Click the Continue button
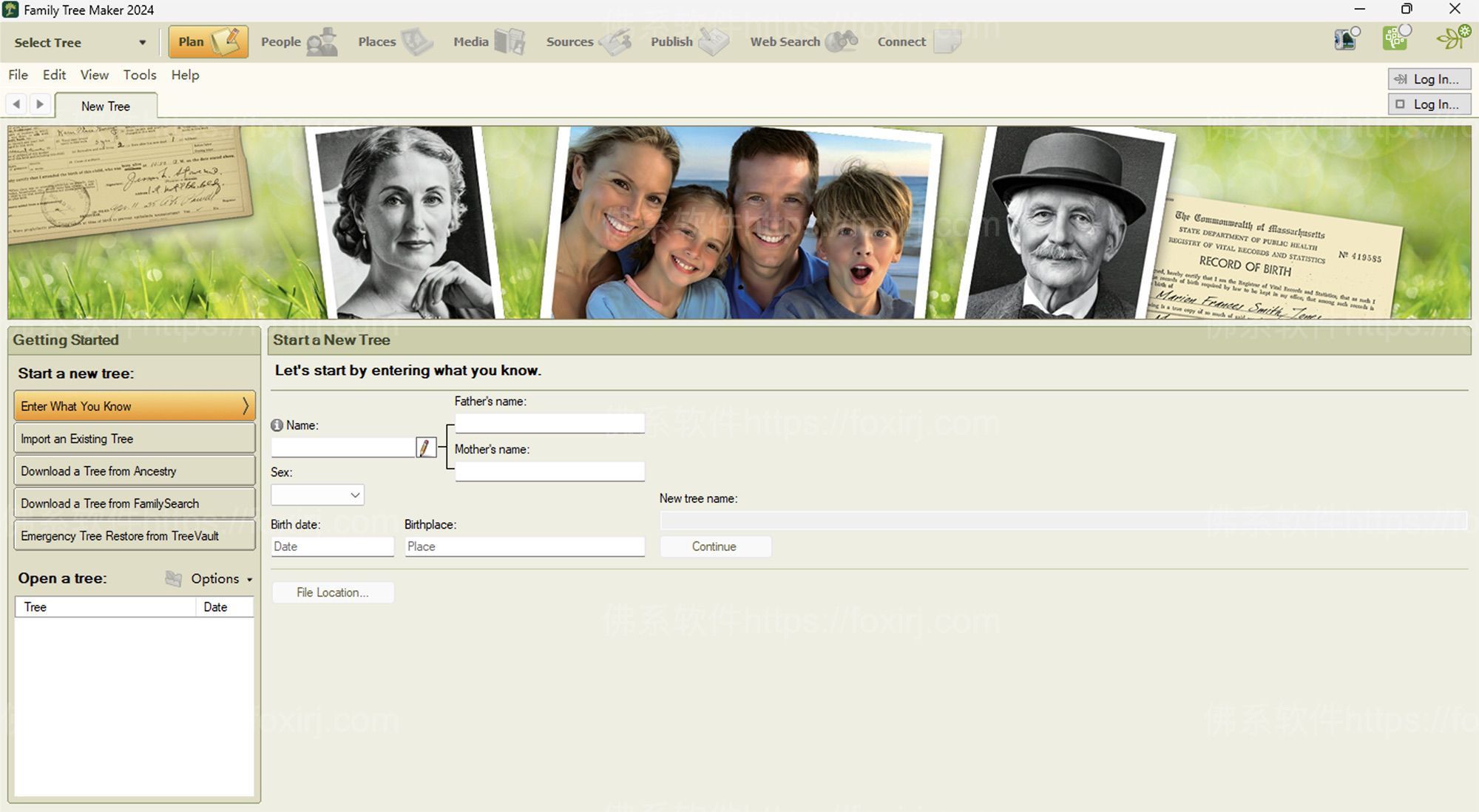 714,546
